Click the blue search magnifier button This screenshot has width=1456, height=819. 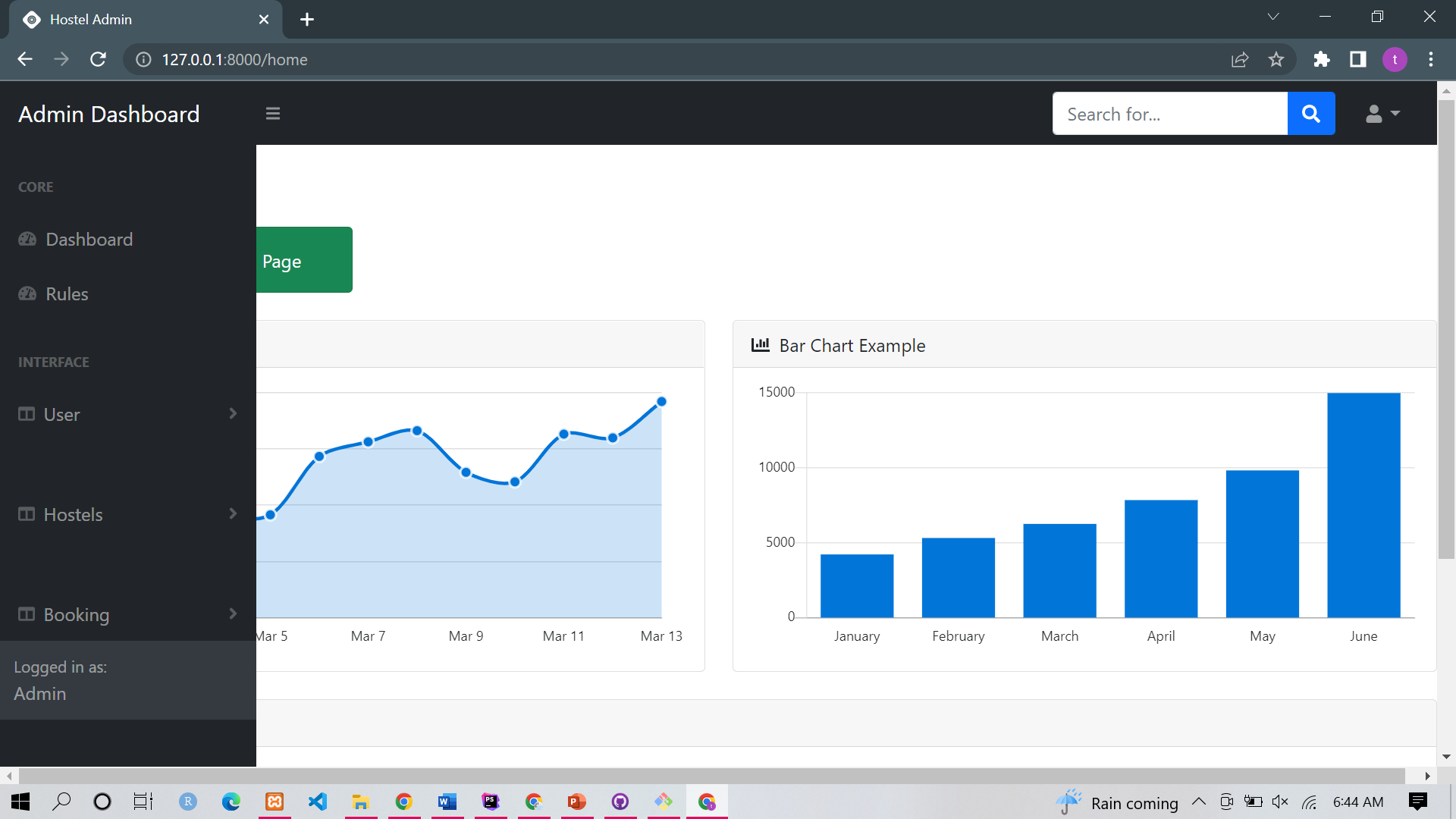[1310, 114]
